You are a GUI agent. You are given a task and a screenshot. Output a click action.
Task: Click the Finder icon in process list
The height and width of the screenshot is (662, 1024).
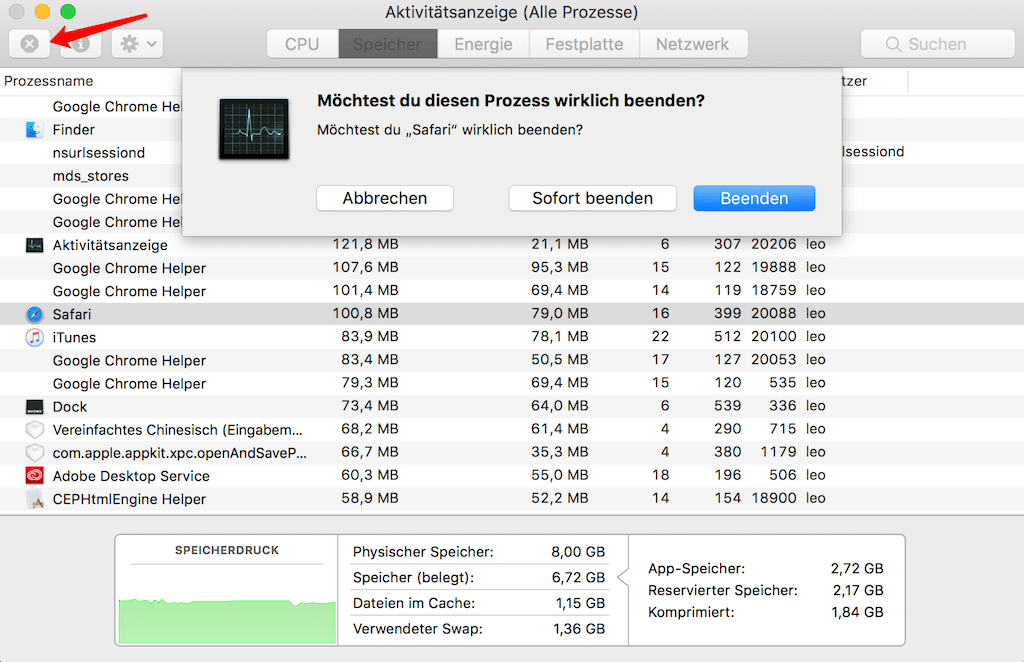point(35,129)
